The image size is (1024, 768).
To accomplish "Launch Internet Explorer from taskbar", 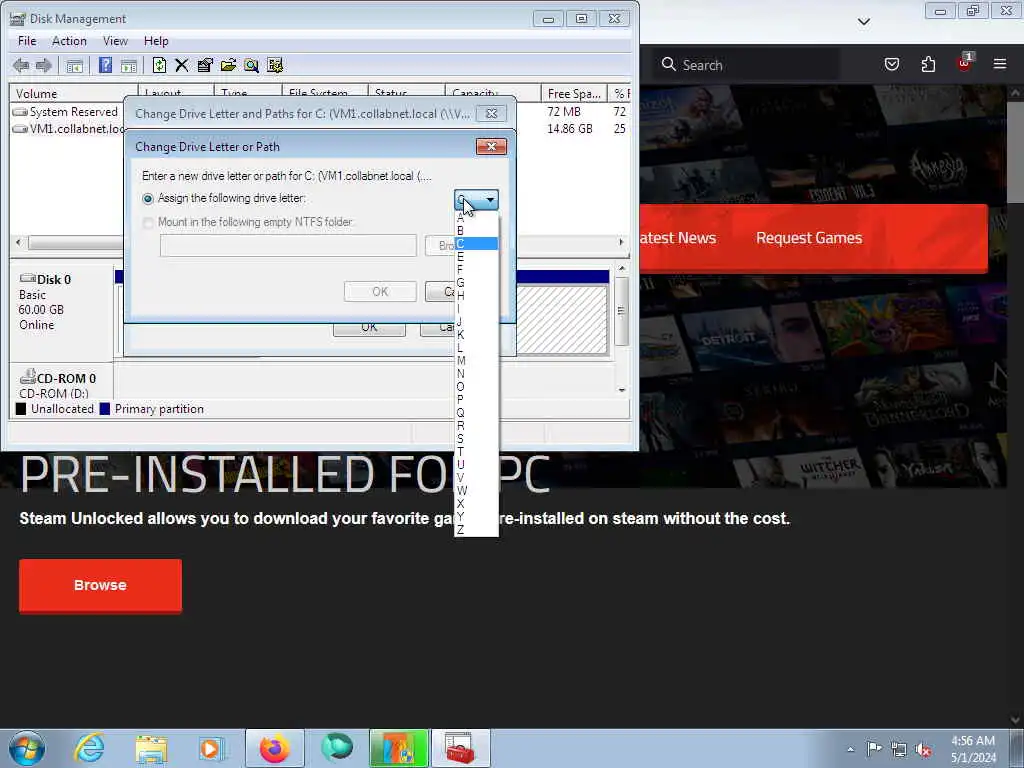I will click(89, 748).
